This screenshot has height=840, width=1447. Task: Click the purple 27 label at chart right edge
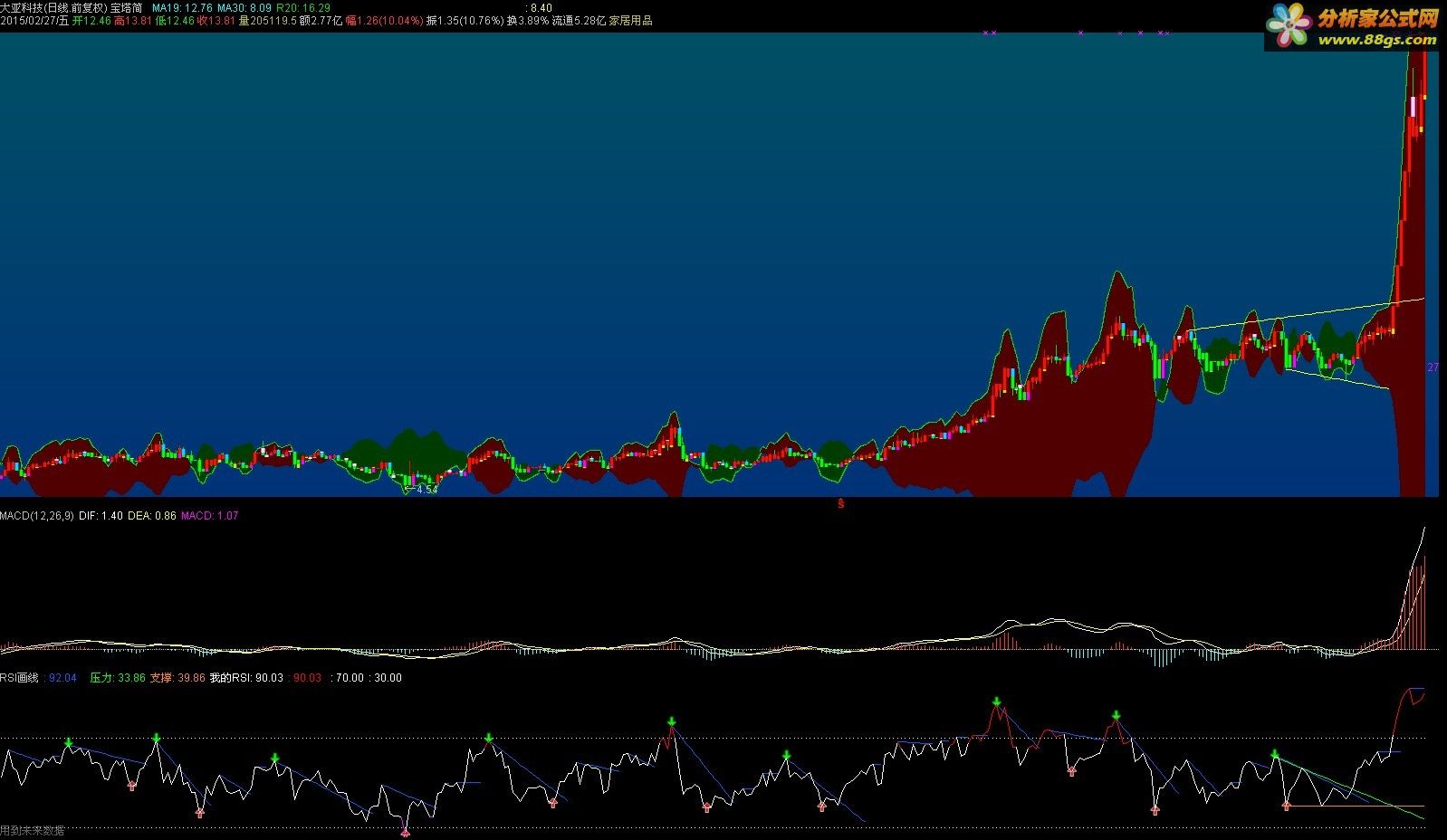pos(1433,367)
